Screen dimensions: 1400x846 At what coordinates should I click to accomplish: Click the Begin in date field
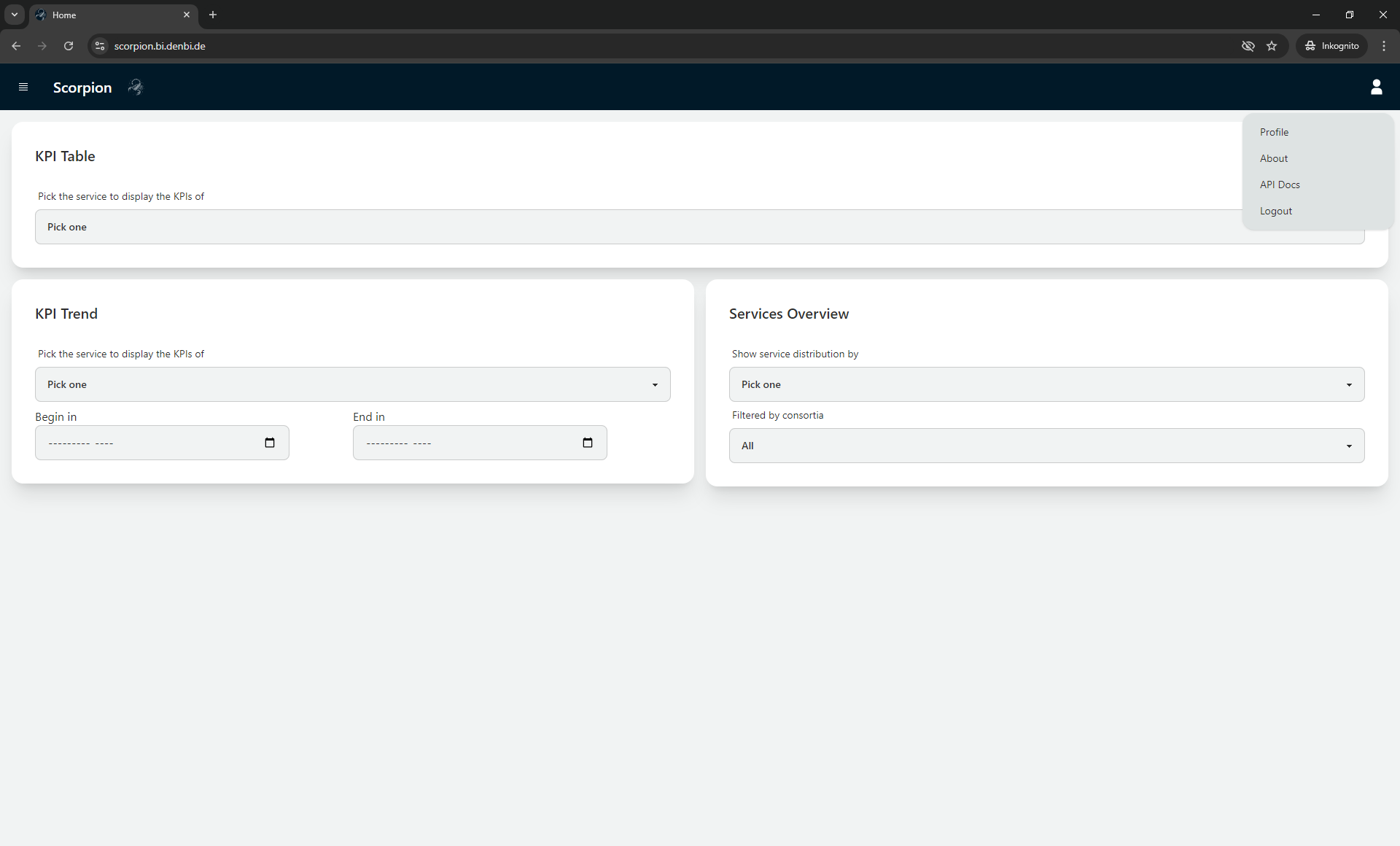click(x=162, y=443)
